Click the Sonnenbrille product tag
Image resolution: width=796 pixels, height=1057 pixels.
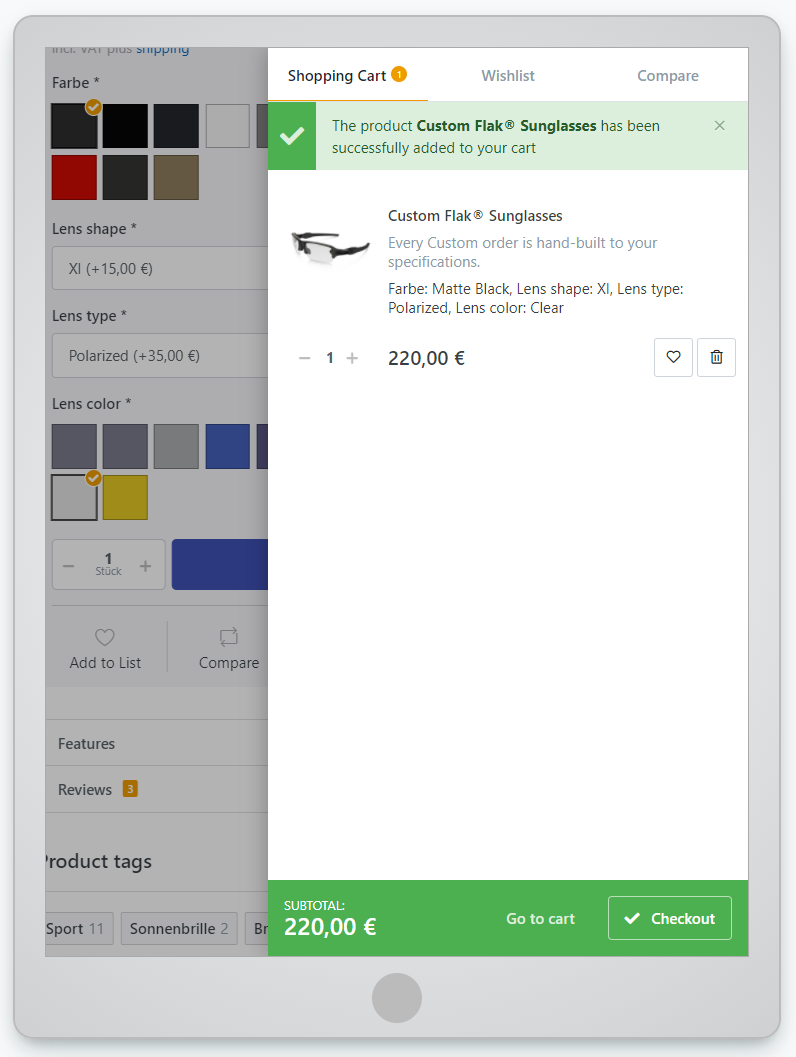point(179,928)
